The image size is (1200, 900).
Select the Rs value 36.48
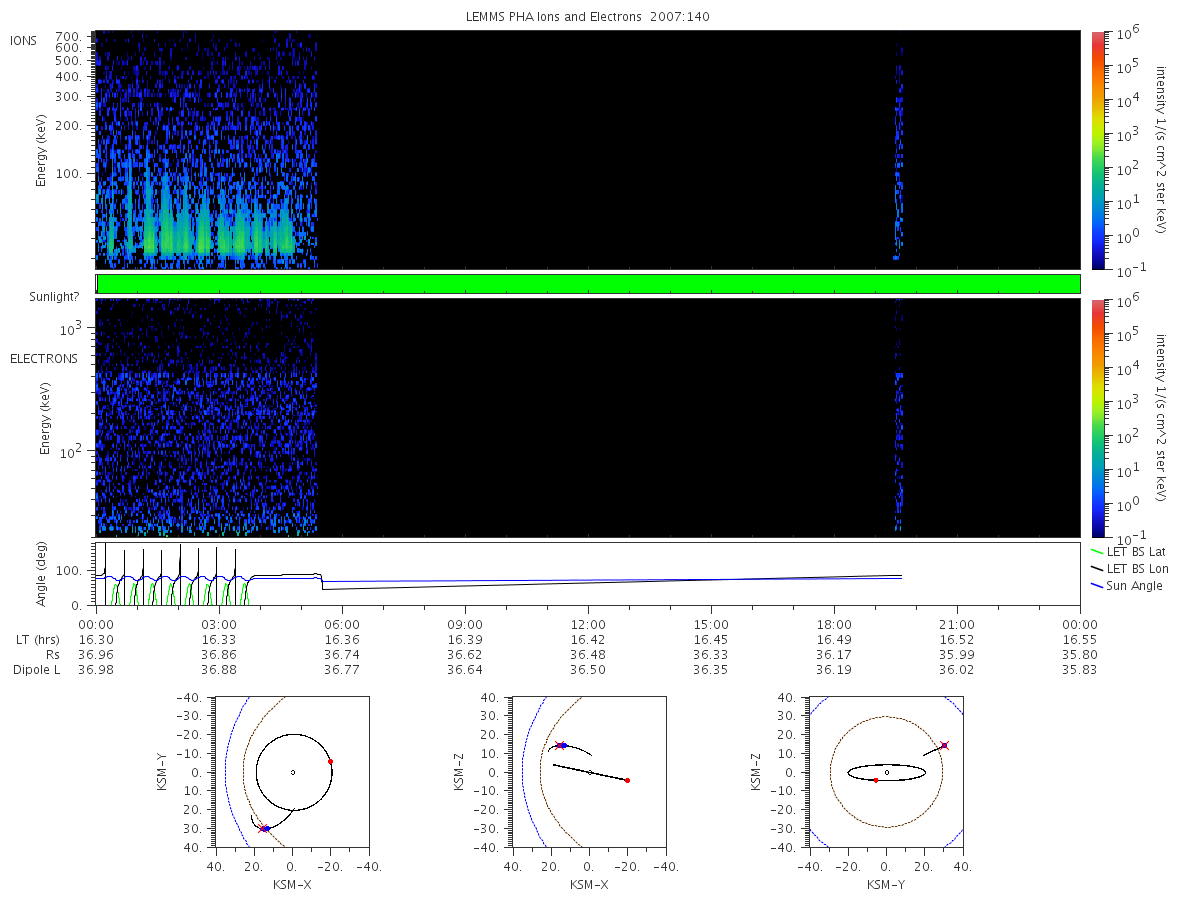[x=588, y=654]
